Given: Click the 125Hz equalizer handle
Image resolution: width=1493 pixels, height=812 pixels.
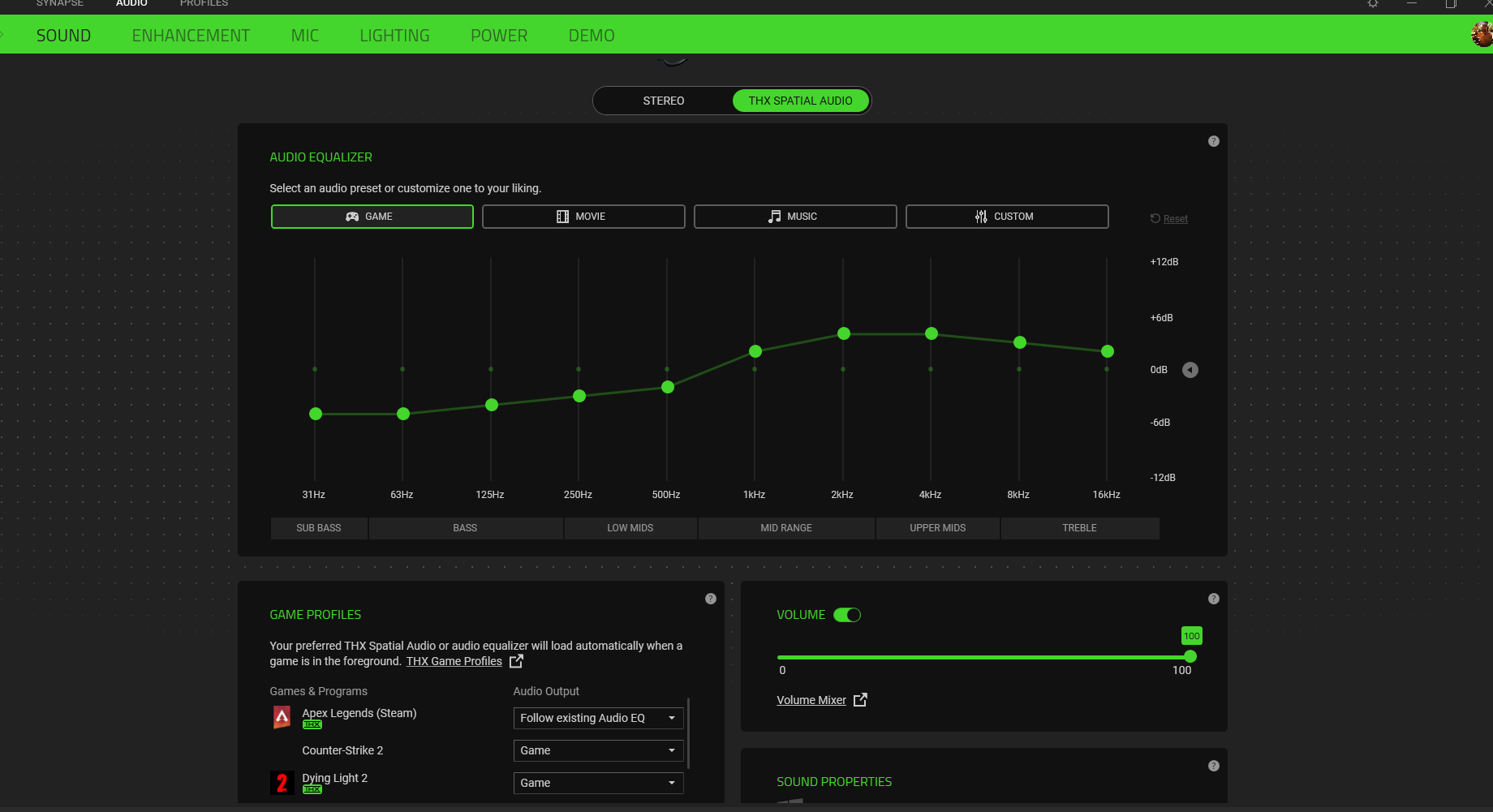Looking at the screenshot, I should coord(492,405).
